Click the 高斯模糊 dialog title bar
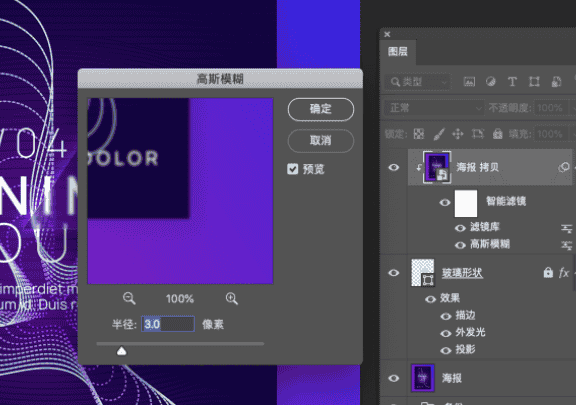 (x=220, y=79)
